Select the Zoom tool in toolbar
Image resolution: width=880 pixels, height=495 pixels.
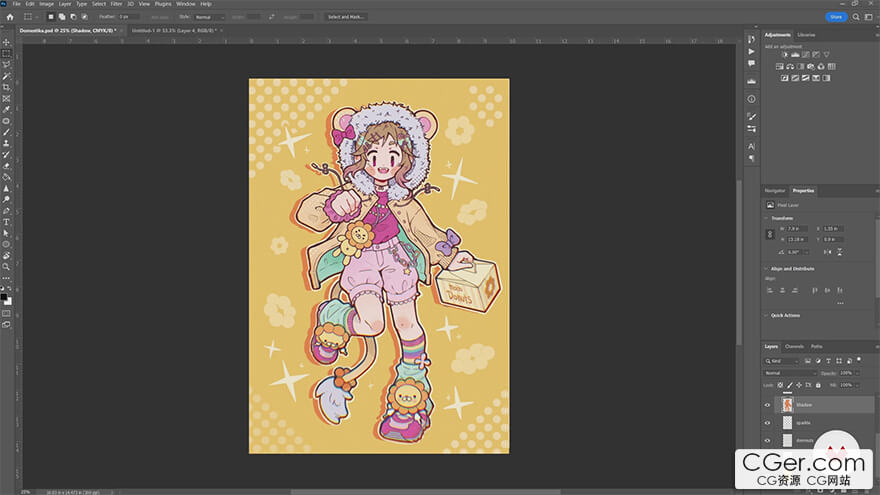click(6, 267)
